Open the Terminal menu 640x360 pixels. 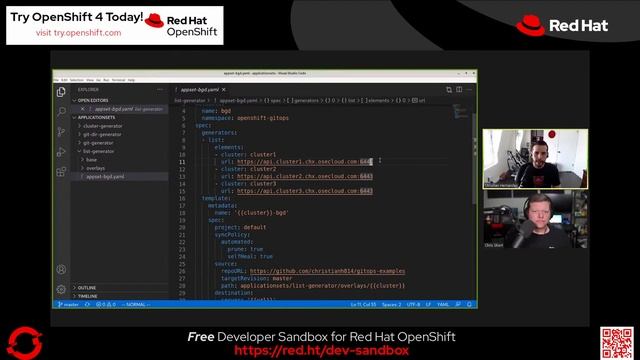click(118, 80)
